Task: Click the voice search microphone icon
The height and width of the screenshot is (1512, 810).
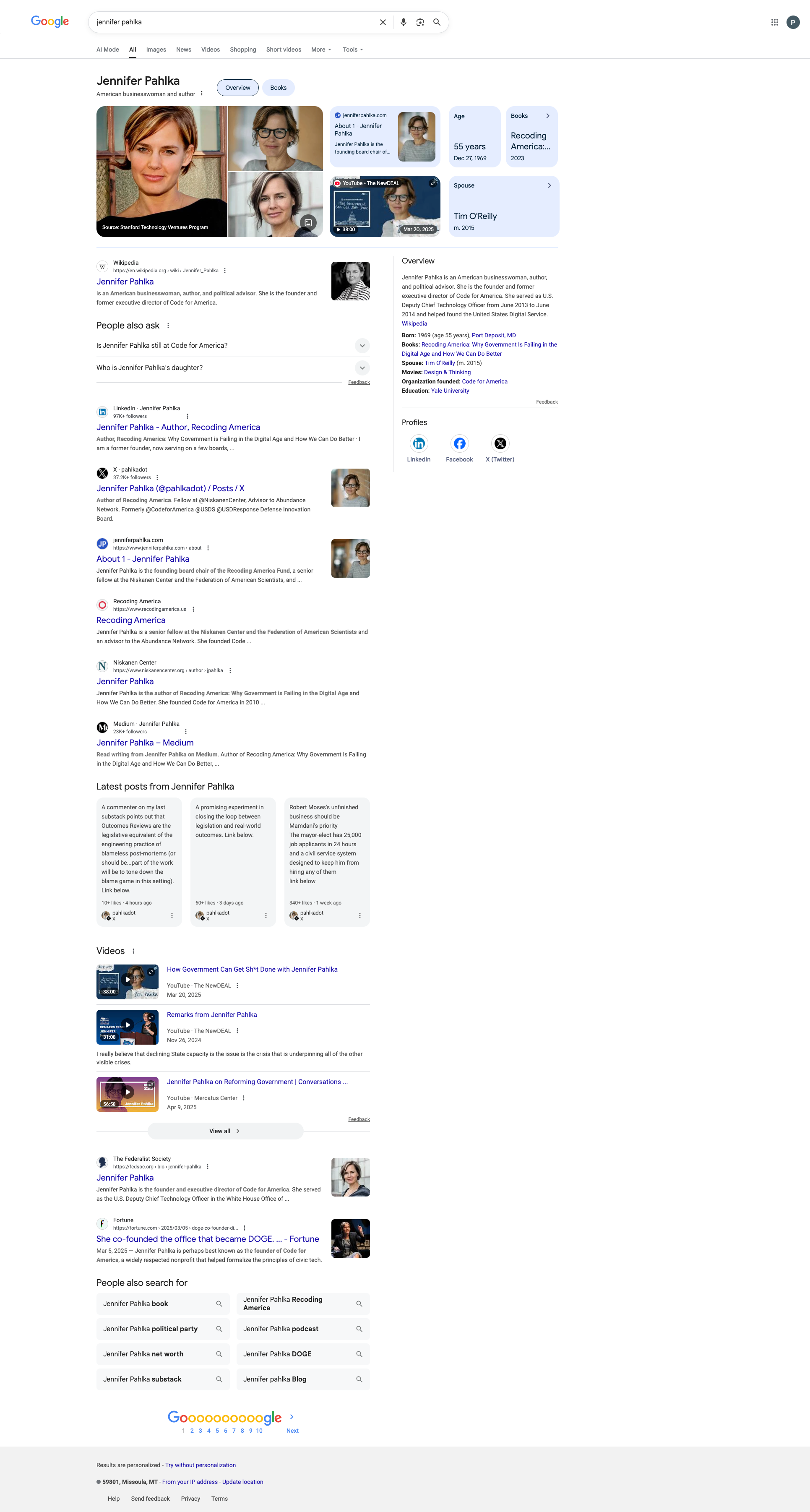Action: coord(403,22)
